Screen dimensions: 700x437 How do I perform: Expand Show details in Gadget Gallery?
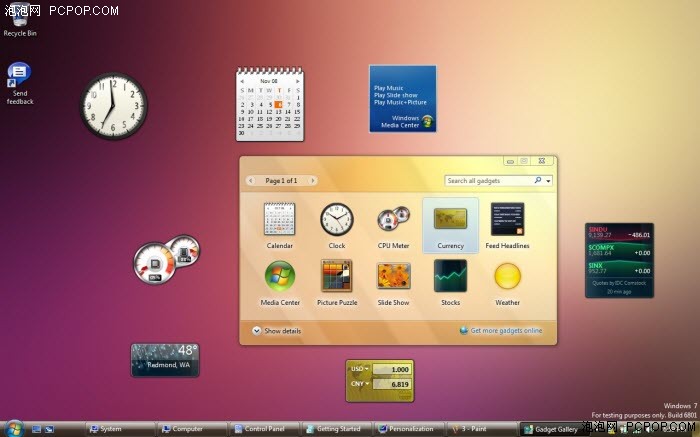[276, 331]
